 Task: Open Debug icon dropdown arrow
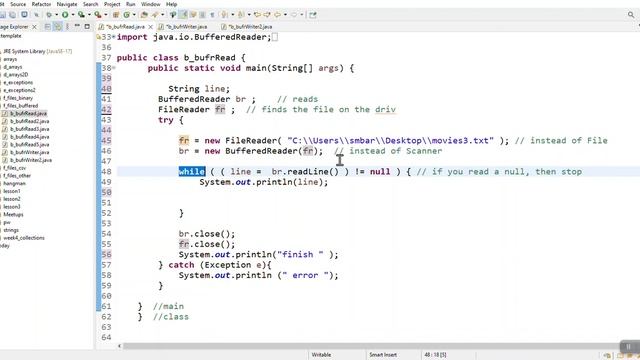point(56,15)
